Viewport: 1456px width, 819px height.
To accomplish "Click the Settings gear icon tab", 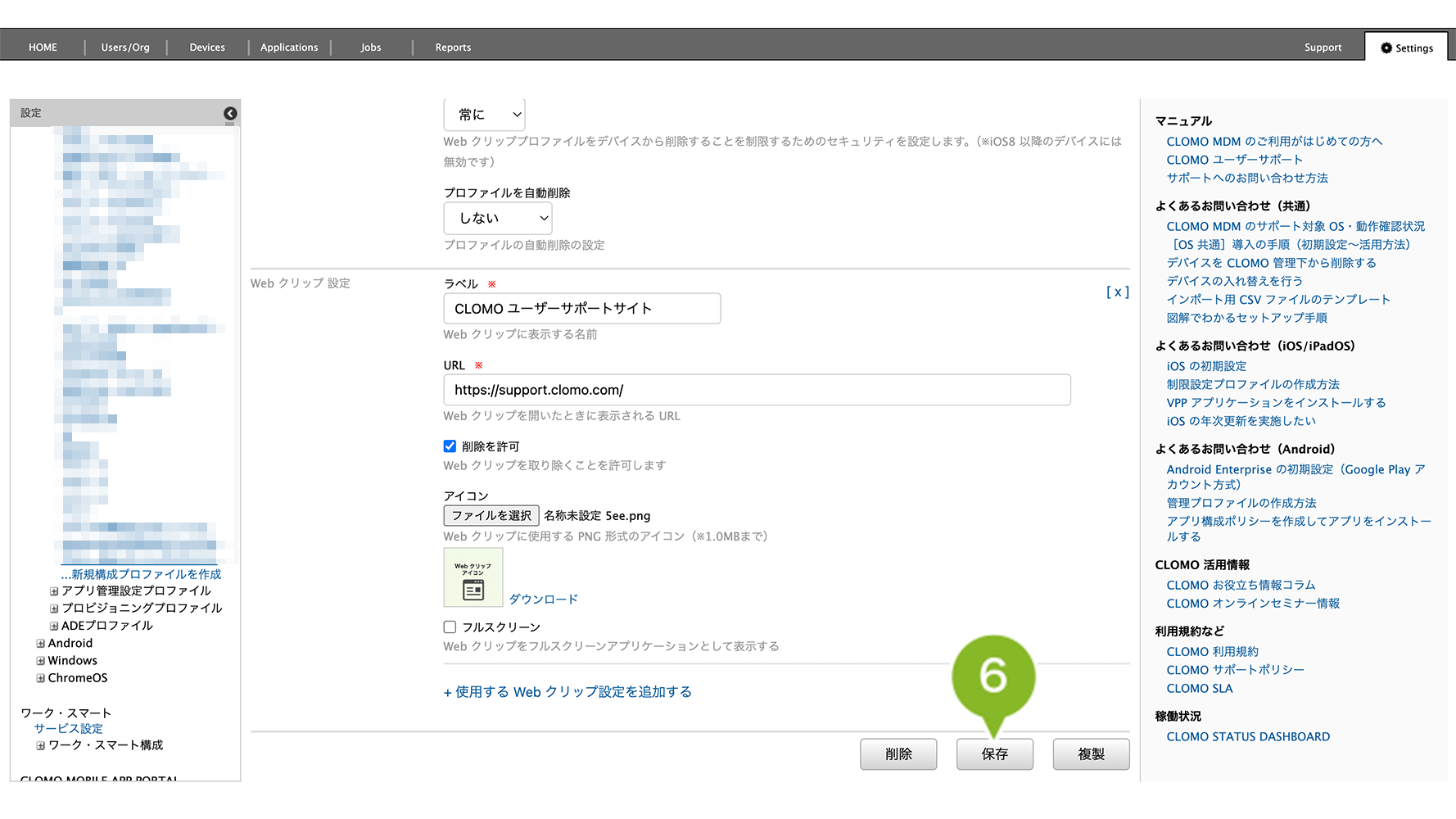I will pyautogui.click(x=1406, y=48).
